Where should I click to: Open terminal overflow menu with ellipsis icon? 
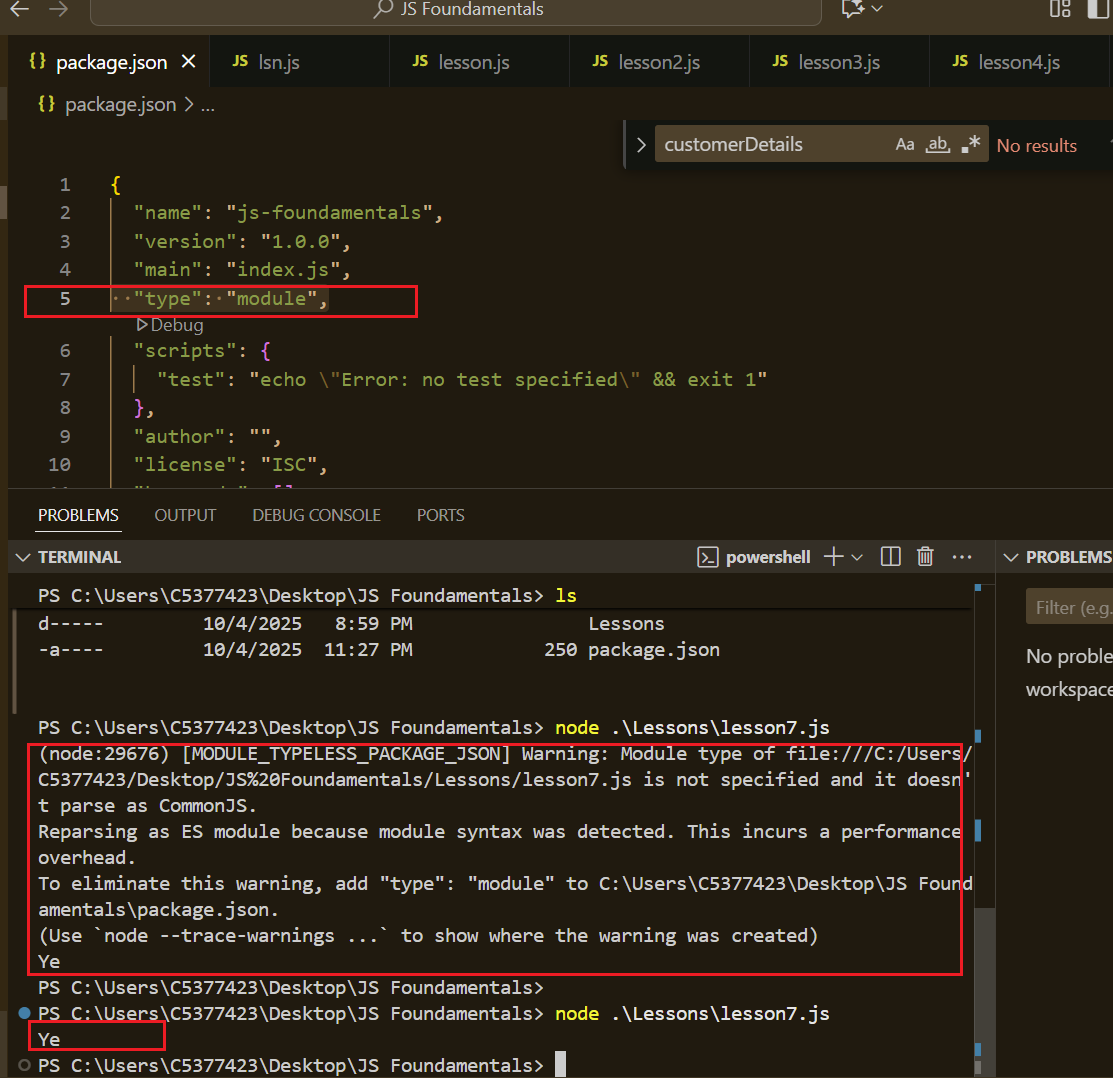coord(961,556)
